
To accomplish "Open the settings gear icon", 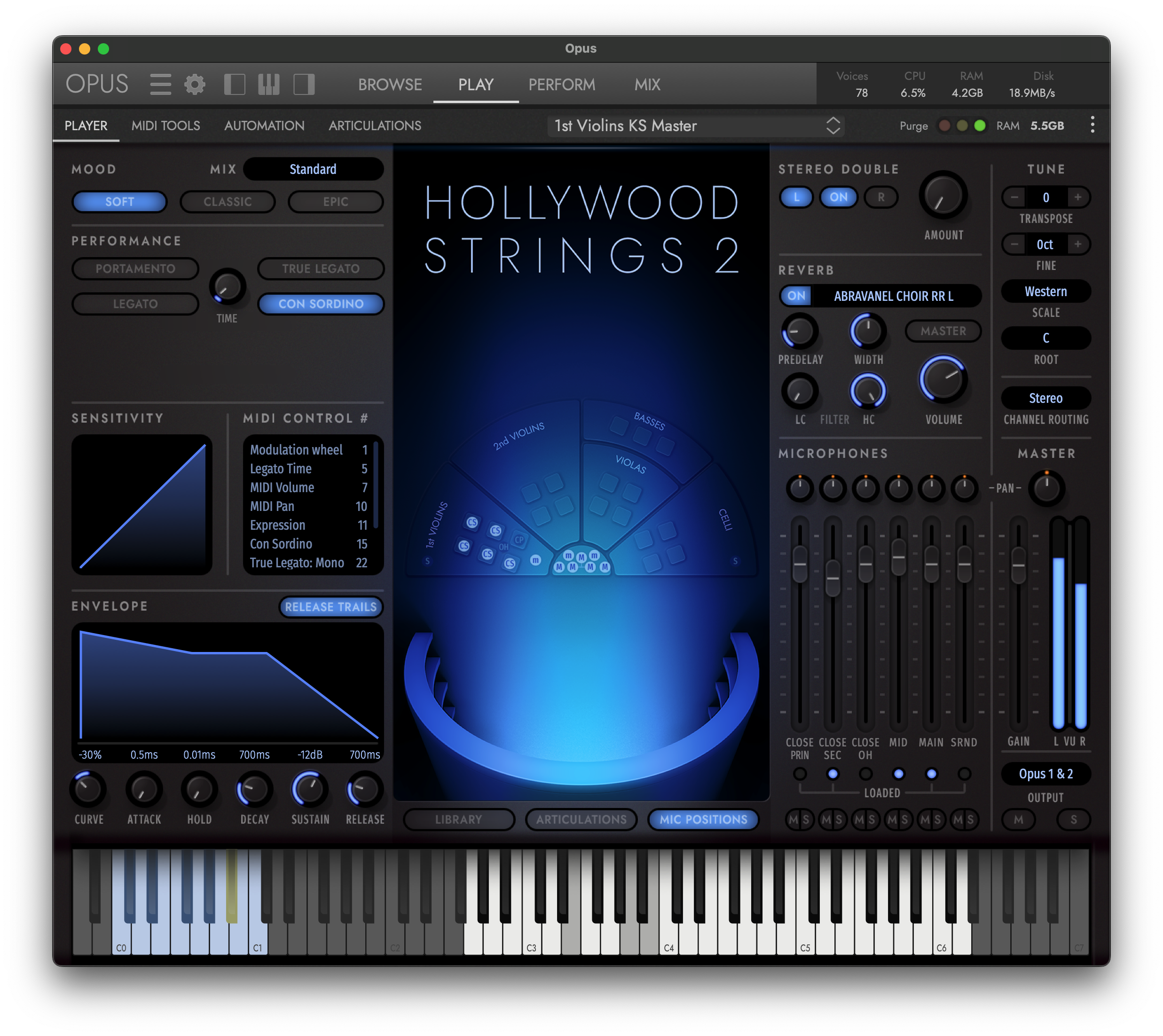I will pyautogui.click(x=195, y=84).
